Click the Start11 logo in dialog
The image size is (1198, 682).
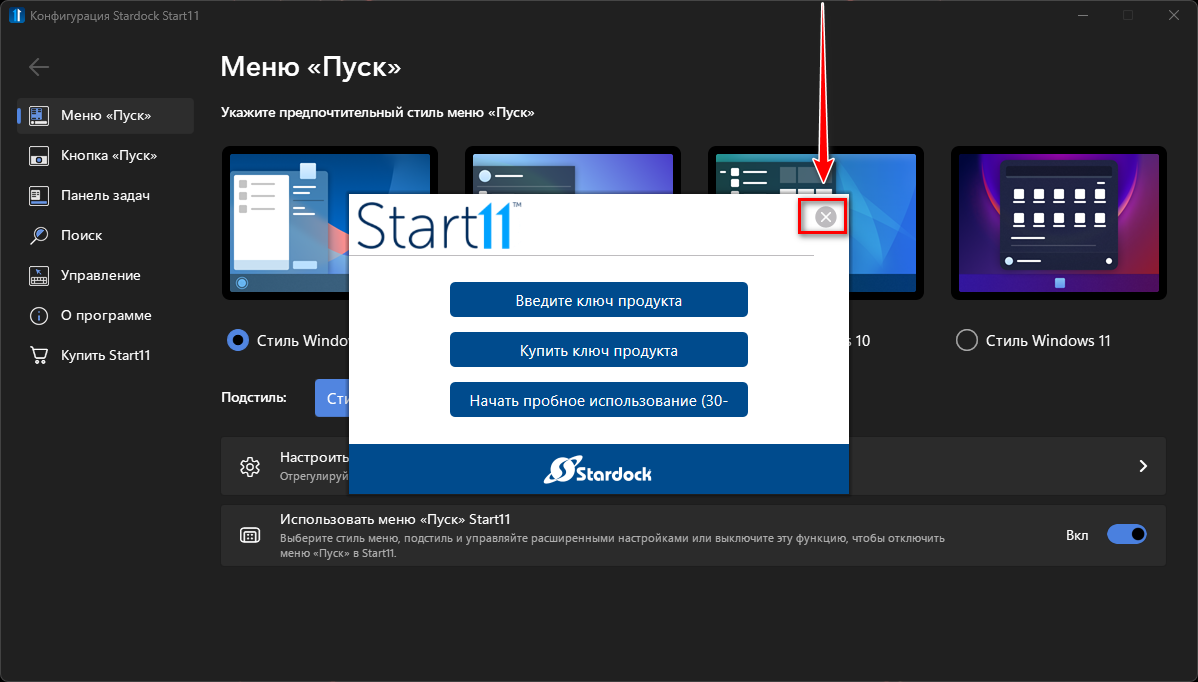pyautogui.click(x=439, y=226)
